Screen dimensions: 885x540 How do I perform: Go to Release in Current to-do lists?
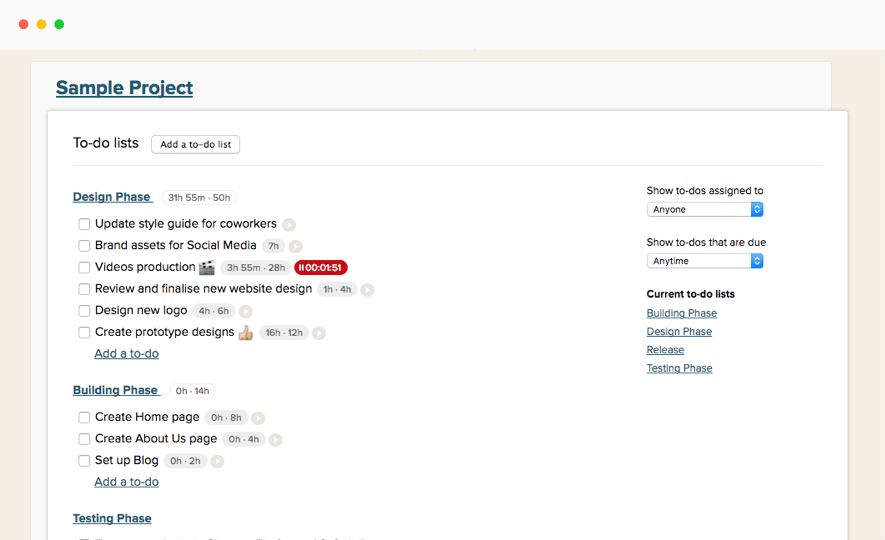click(x=665, y=350)
